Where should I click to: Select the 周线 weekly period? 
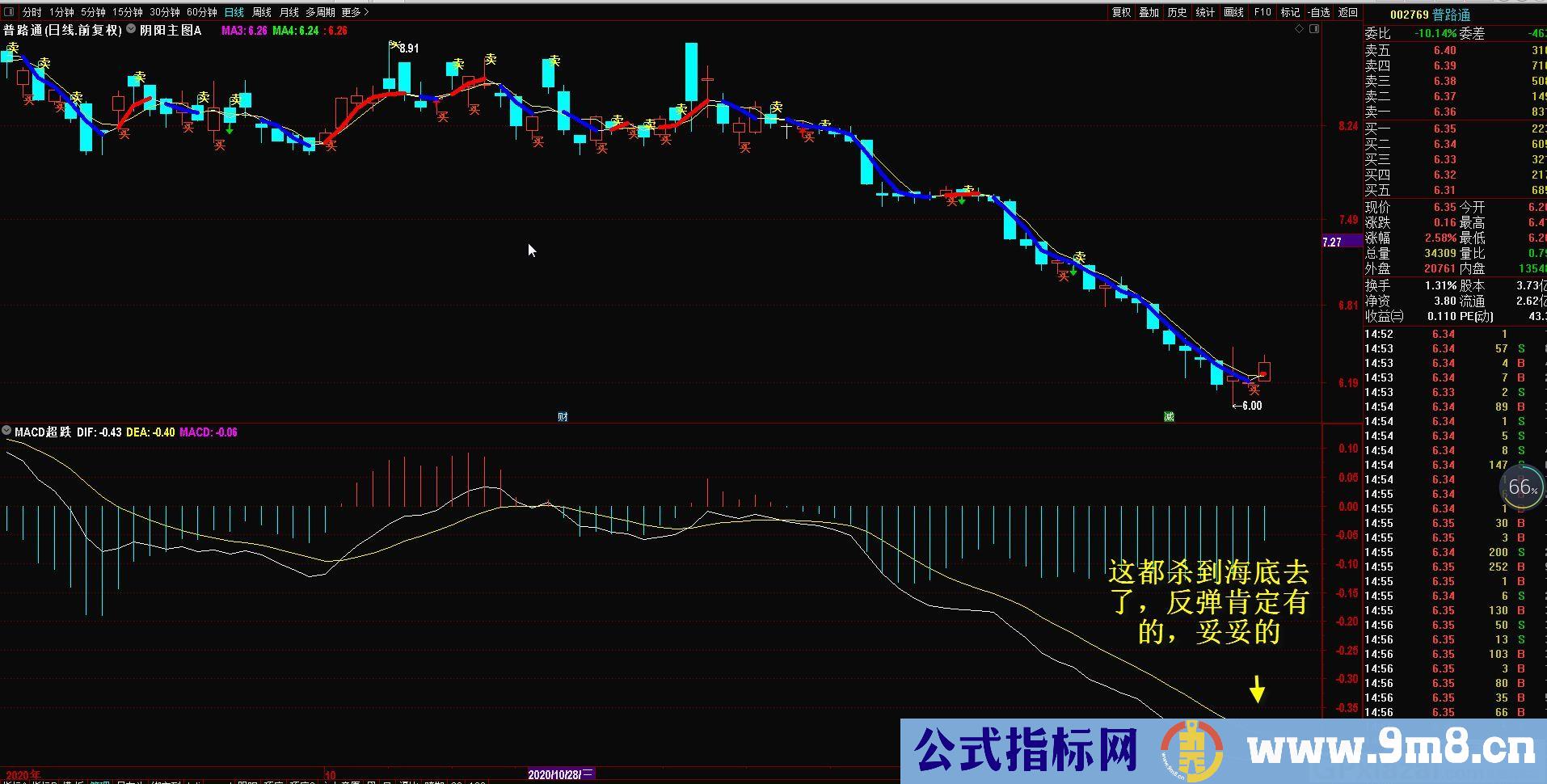pyautogui.click(x=262, y=12)
